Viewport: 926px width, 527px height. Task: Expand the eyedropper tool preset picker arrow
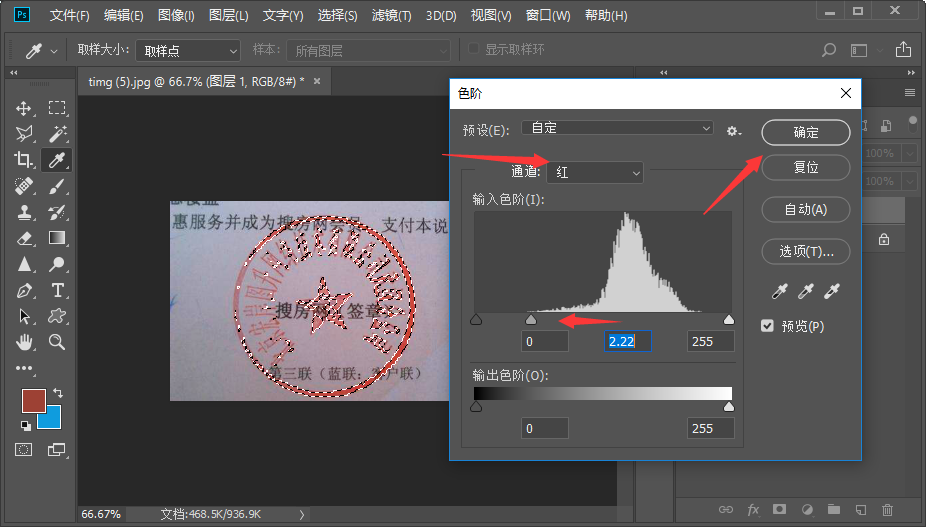[54, 51]
